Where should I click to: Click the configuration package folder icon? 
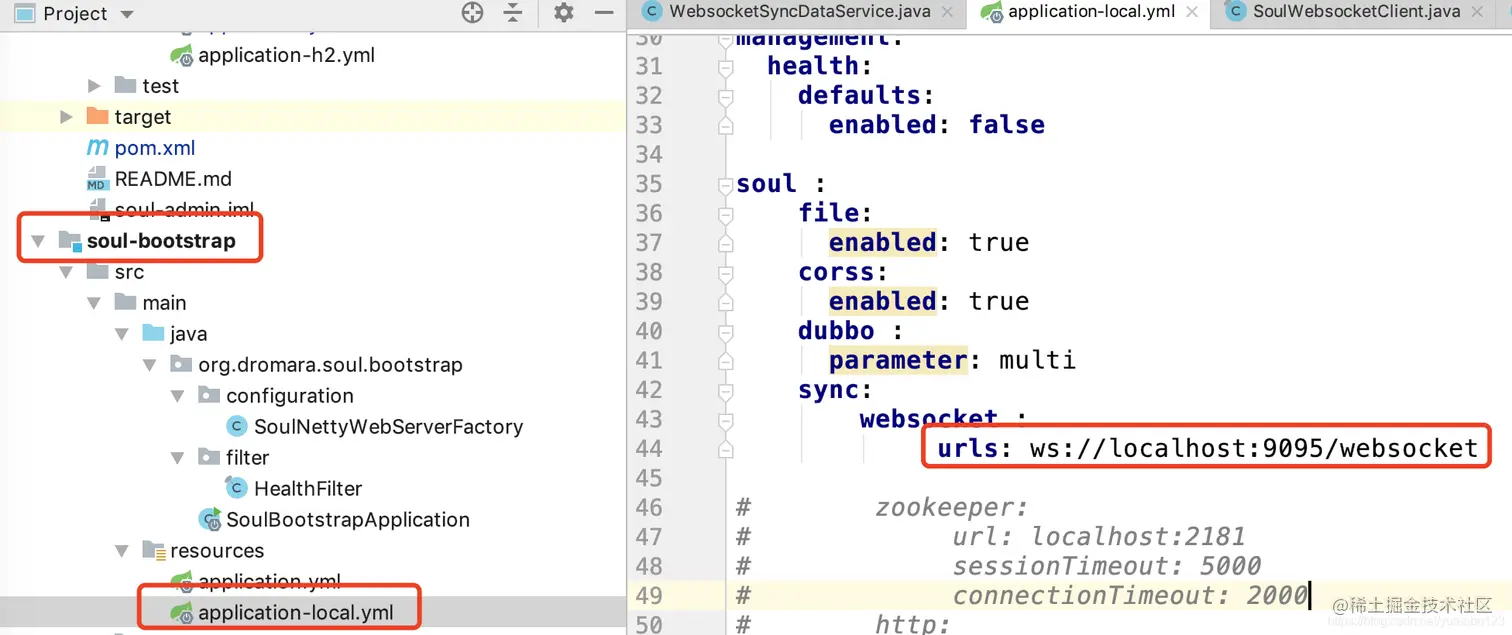tap(209, 395)
